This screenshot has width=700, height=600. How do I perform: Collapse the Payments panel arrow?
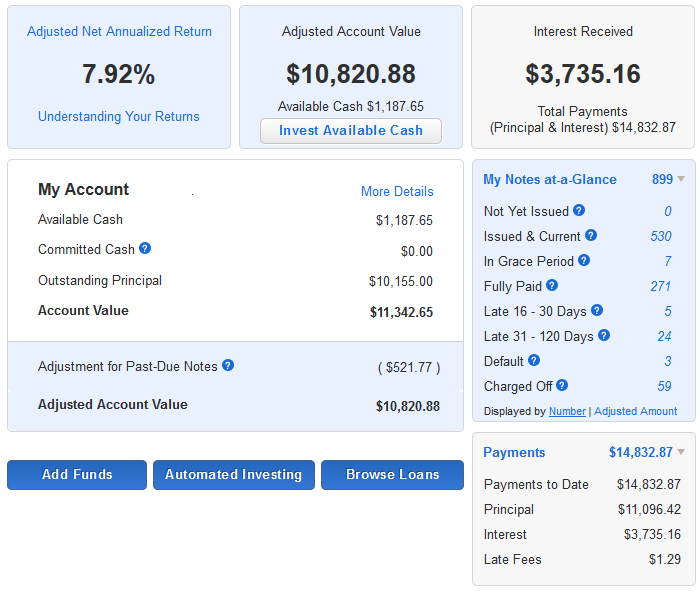tap(681, 452)
